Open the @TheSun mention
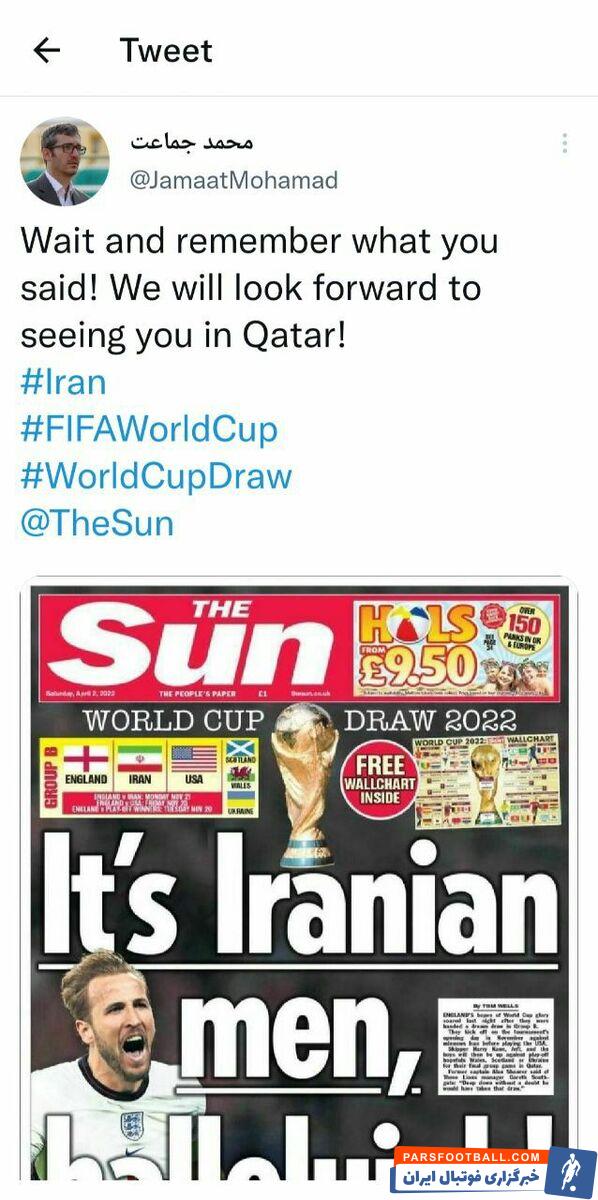 tap(97, 523)
